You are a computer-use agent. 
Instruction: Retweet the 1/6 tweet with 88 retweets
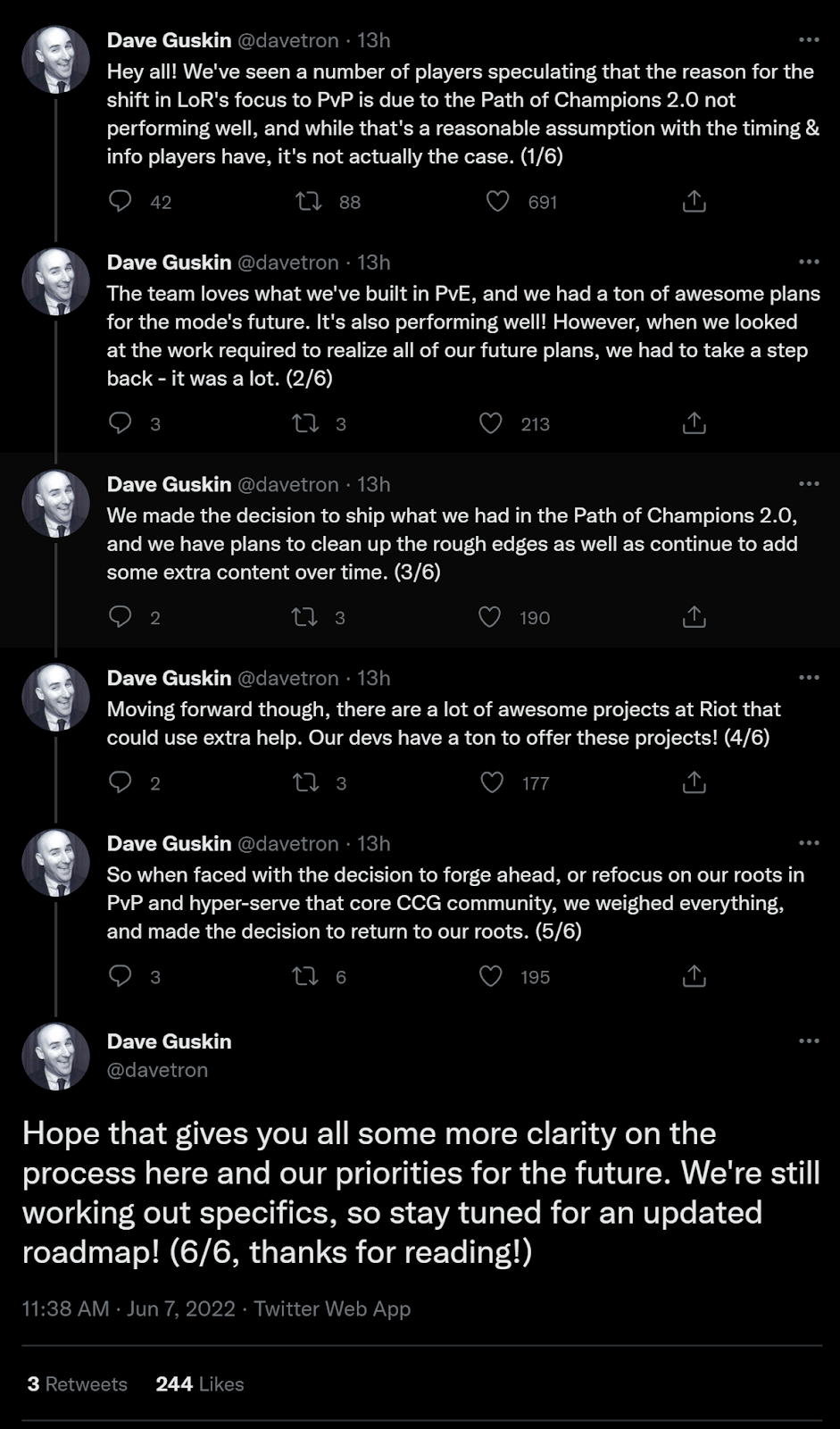point(309,202)
